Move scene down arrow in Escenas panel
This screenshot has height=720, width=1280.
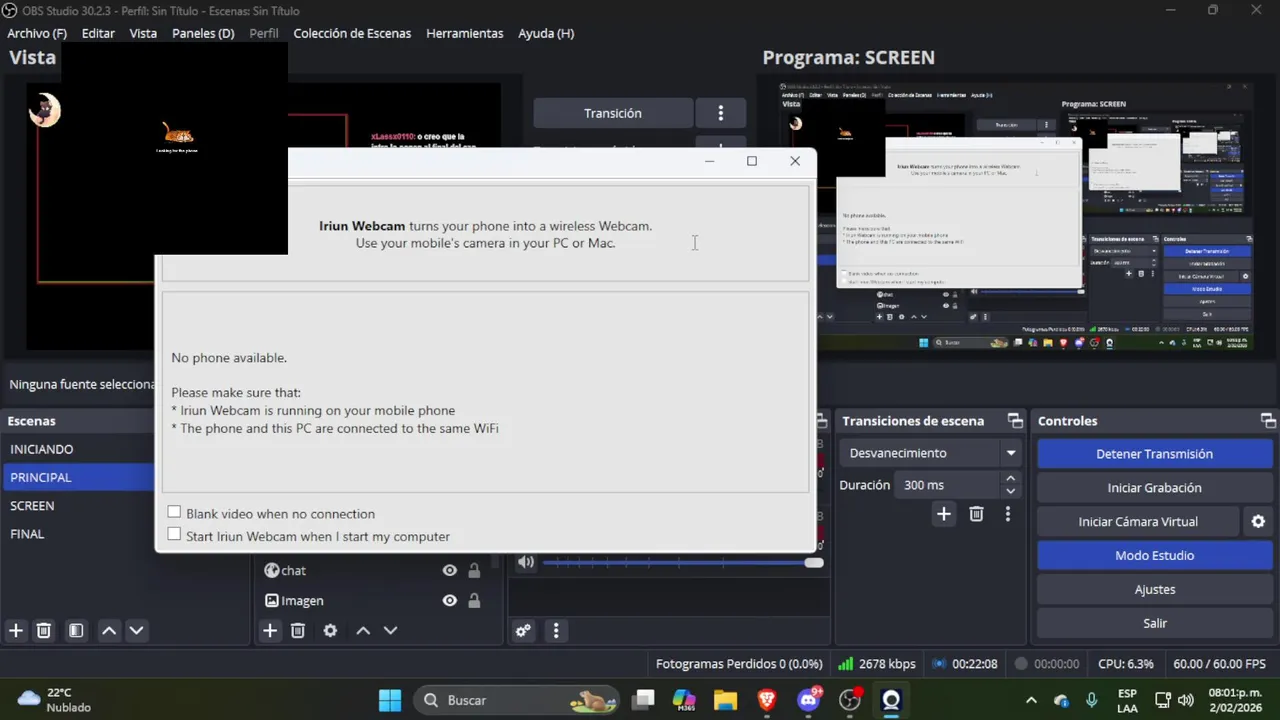137,631
